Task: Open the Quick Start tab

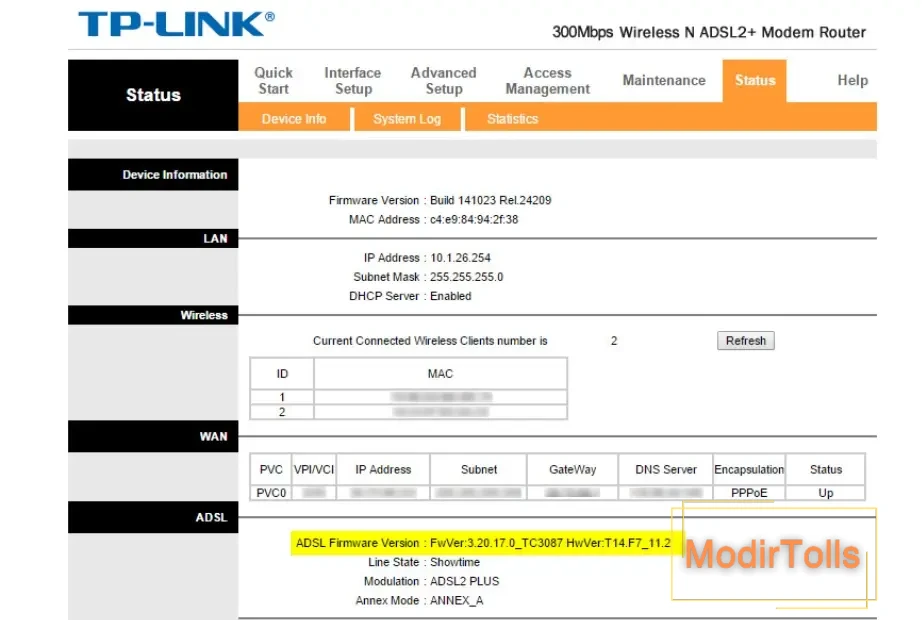Action: pyautogui.click(x=273, y=81)
